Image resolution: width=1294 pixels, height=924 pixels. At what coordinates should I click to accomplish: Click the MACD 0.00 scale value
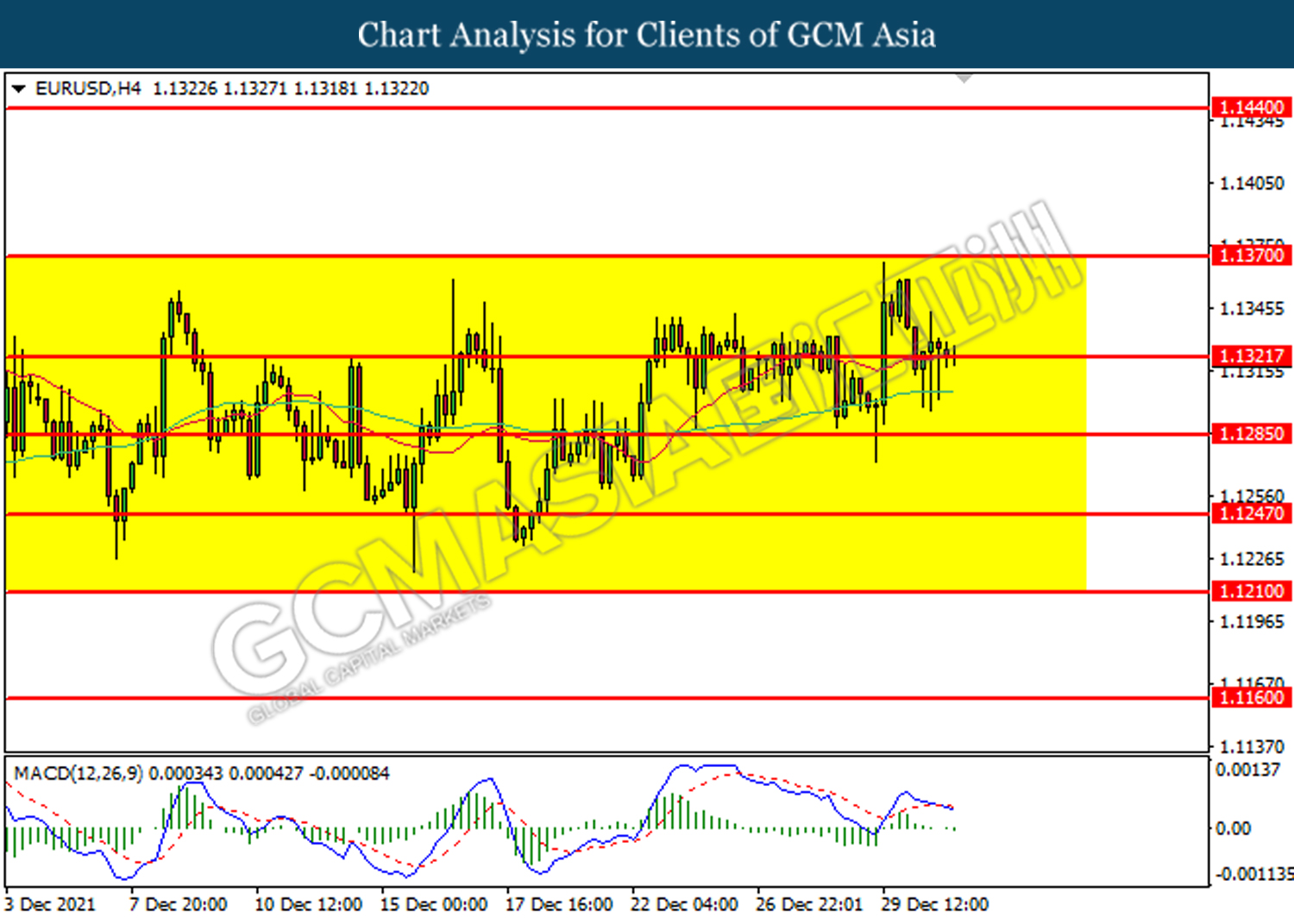coord(1234,829)
